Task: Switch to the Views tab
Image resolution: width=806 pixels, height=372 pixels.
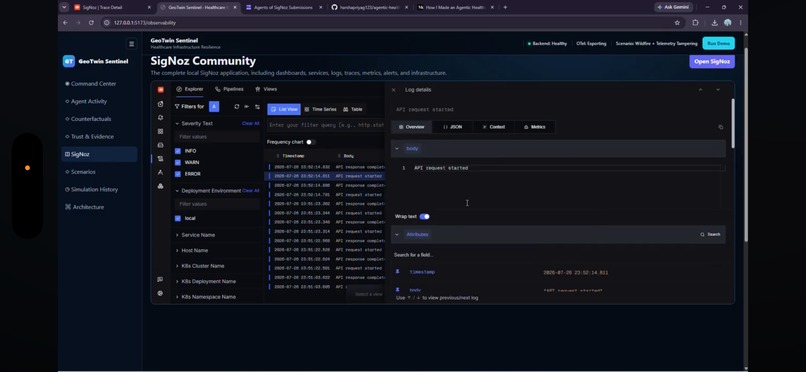Action: 266,89
